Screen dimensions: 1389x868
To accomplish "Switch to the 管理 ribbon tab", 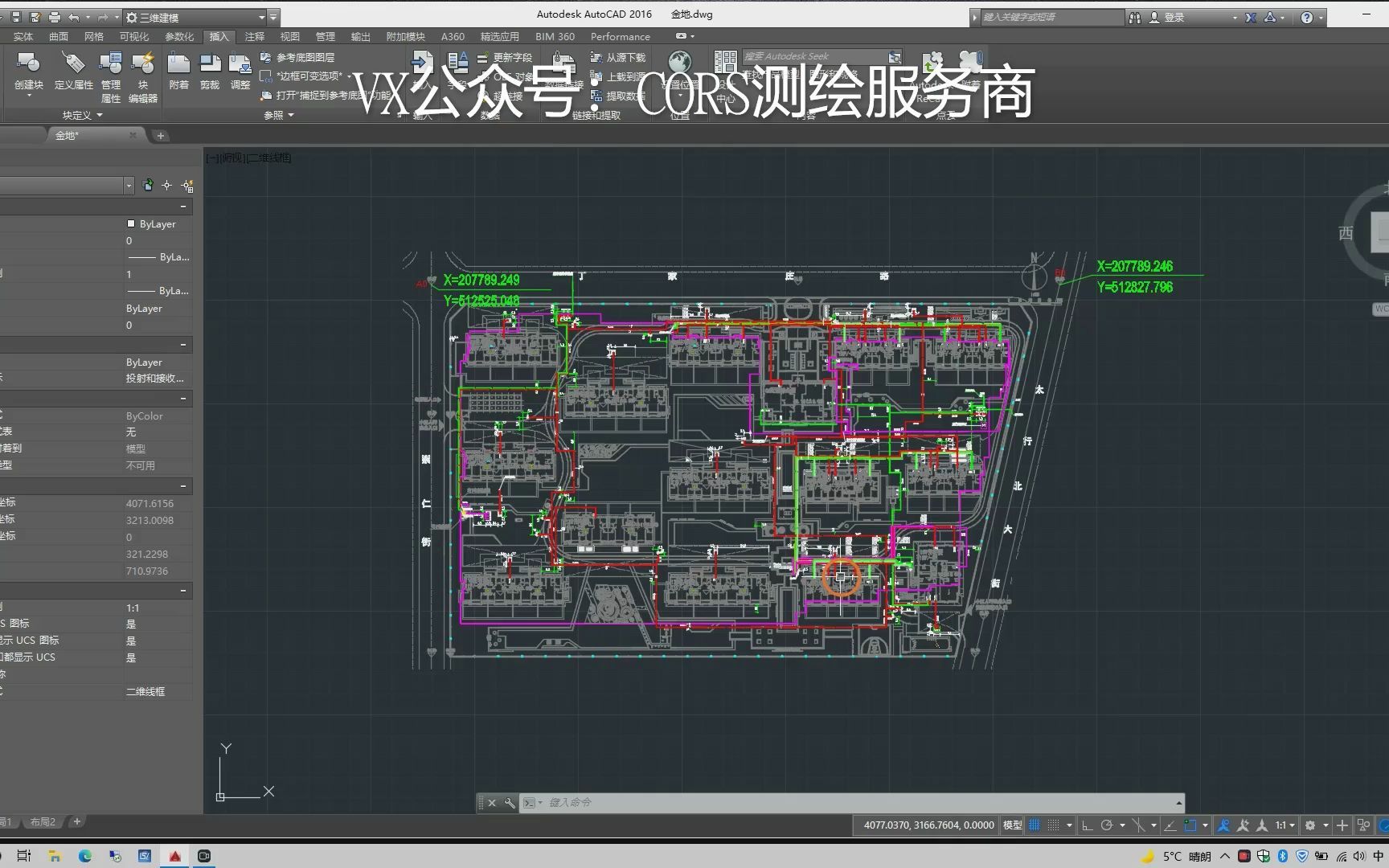I will point(325,36).
